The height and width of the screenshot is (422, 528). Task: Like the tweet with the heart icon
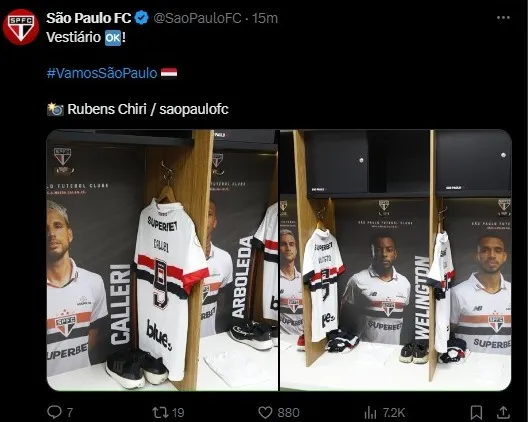tap(265, 412)
